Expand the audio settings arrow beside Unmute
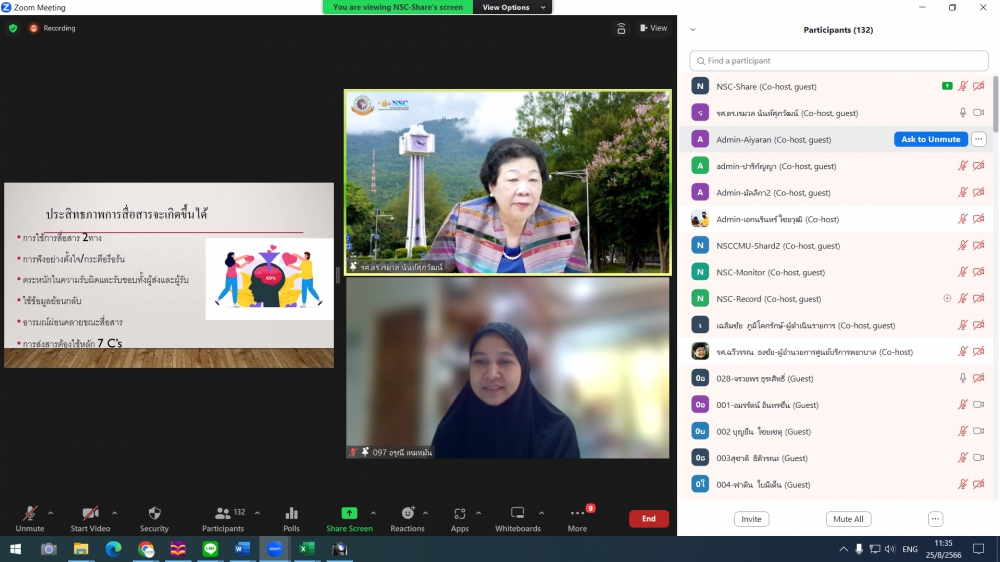The width and height of the screenshot is (1000, 562). (51, 513)
